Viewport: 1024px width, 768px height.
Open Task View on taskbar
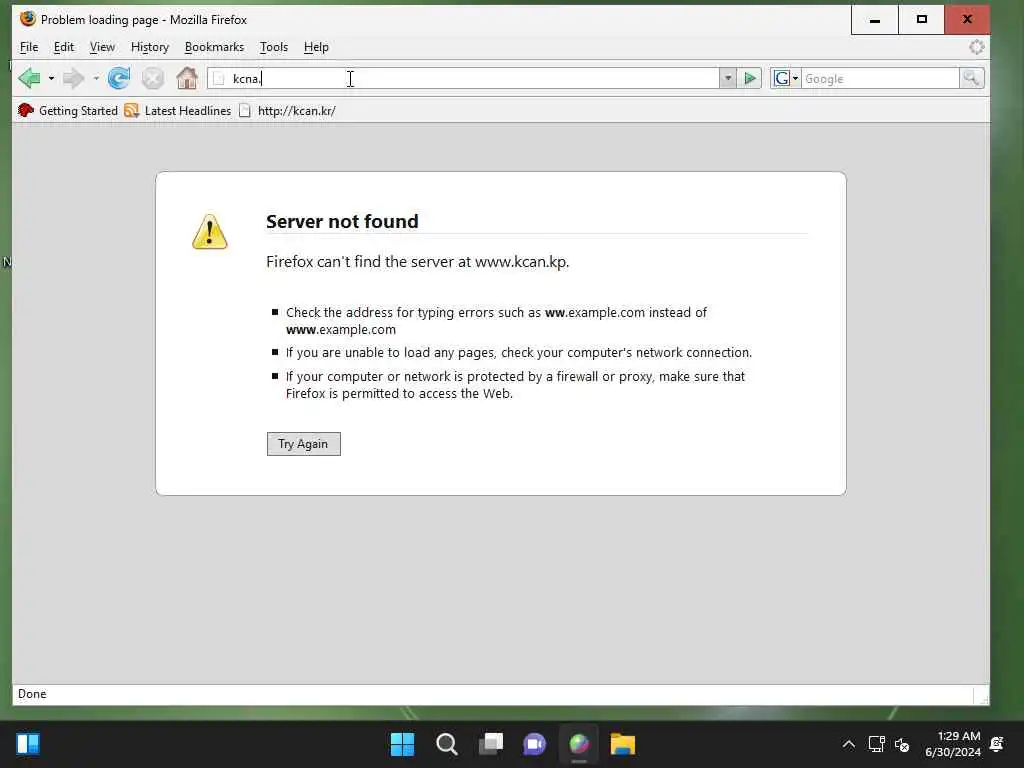491,744
